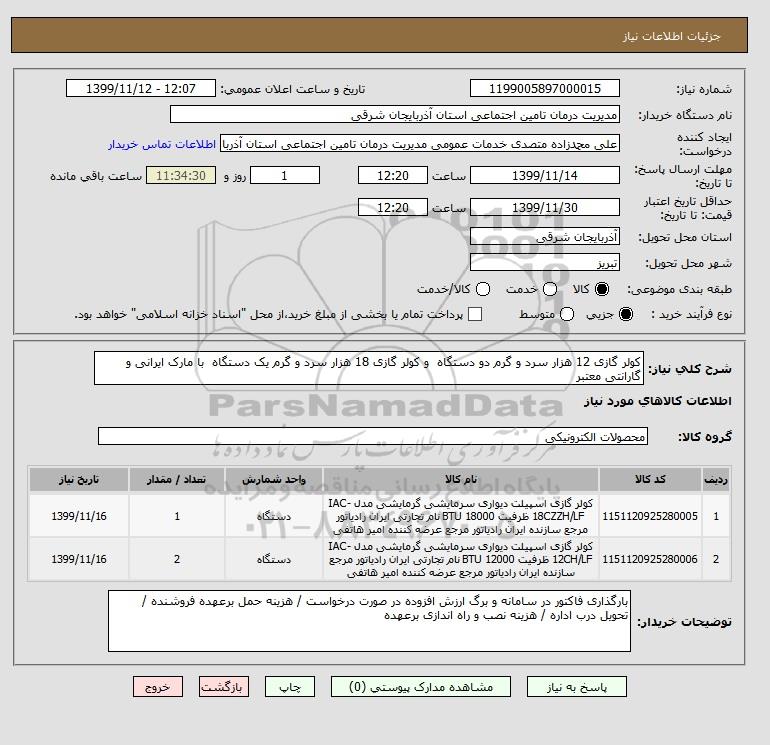Select the جزیی purchase type radio
Screen dimensions: 770x745
pos(626,314)
